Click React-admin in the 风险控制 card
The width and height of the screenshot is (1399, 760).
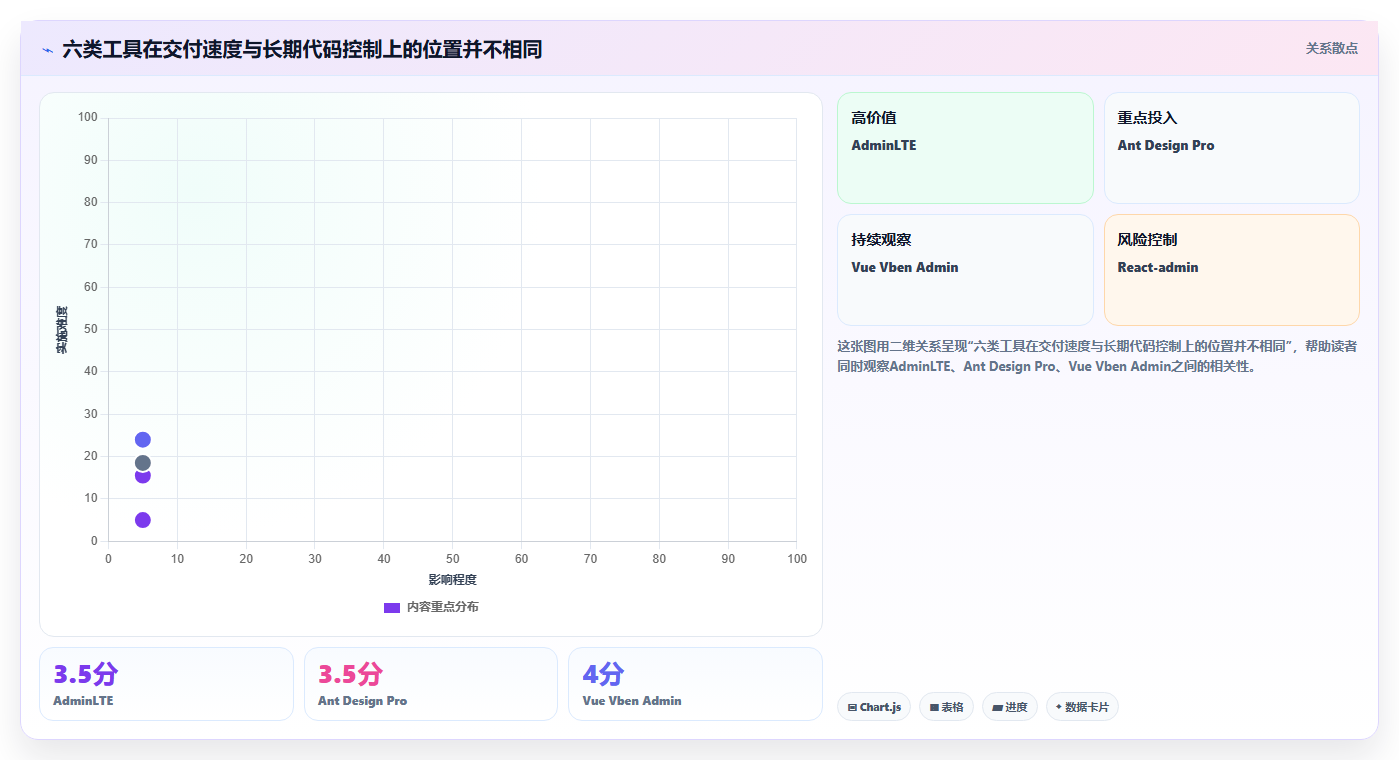(1158, 267)
